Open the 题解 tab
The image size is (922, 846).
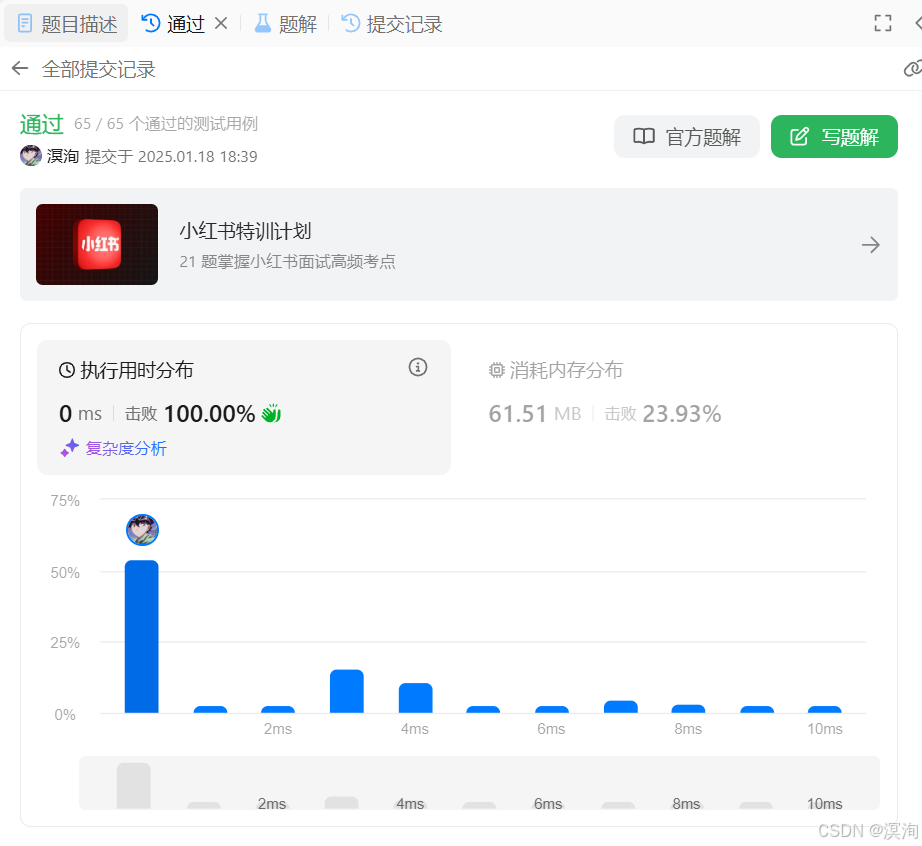(x=285, y=24)
